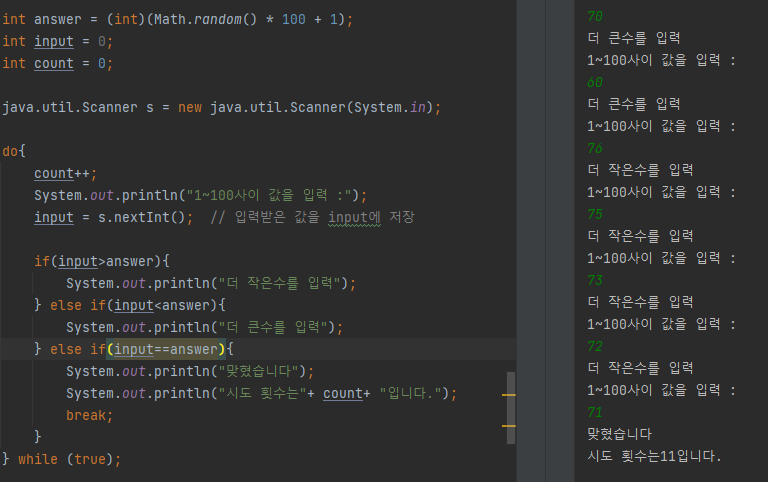Click the println "시도 횟수는" code line
The image size is (768, 482).
coord(262,393)
